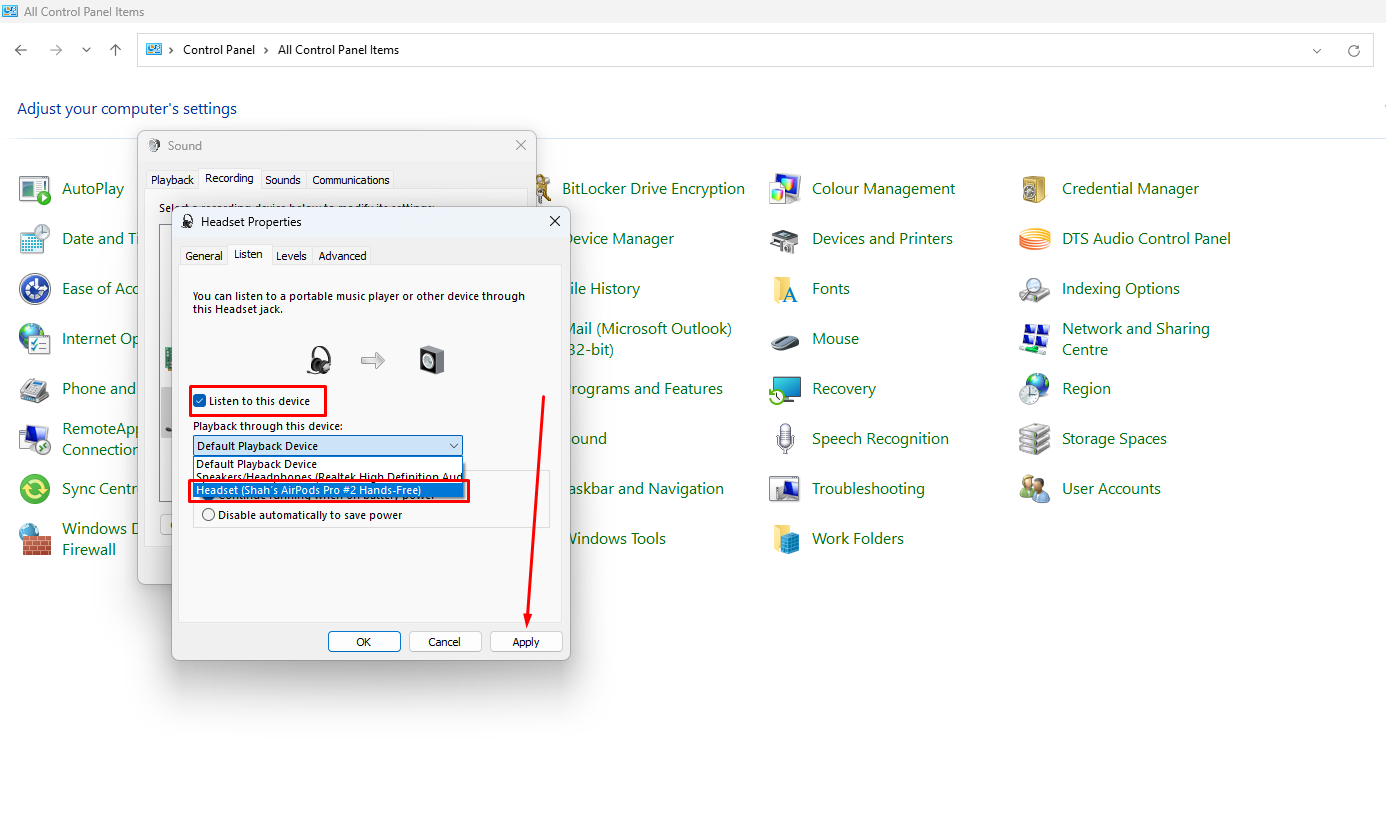Click the Sync Centre green icon
Viewport: 1386px width, 827px height.
[34, 489]
